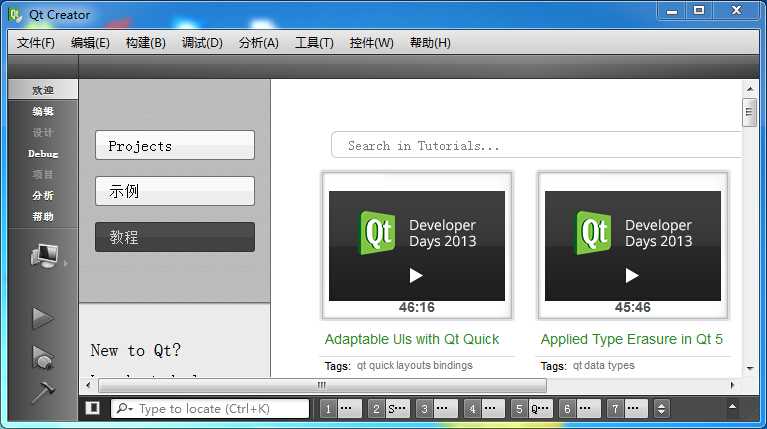The width and height of the screenshot is (767, 429).
Task: Switch to 帮助 help mode in sidebar
Action: (43, 216)
